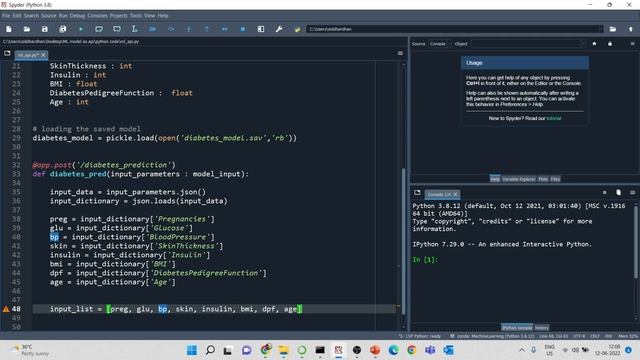This screenshot has width=640, height=360.
Task: Click the debugger Continue execution icon
Action: (224, 29)
